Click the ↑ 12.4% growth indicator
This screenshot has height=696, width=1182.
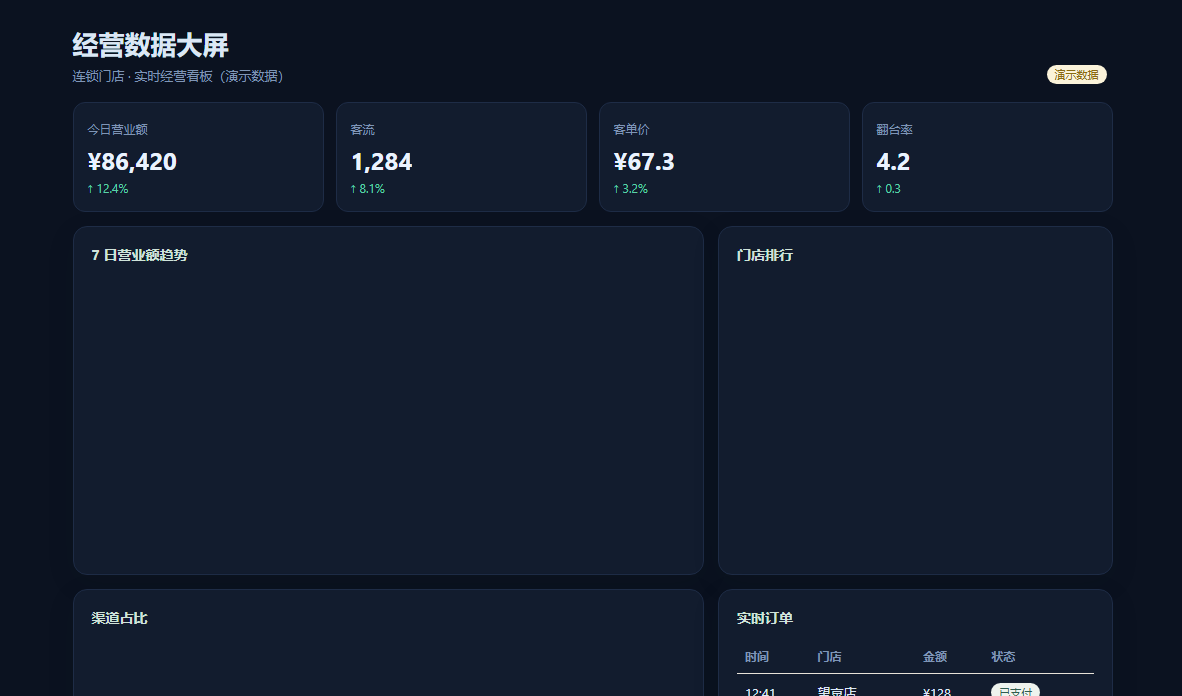(x=108, y=189)
